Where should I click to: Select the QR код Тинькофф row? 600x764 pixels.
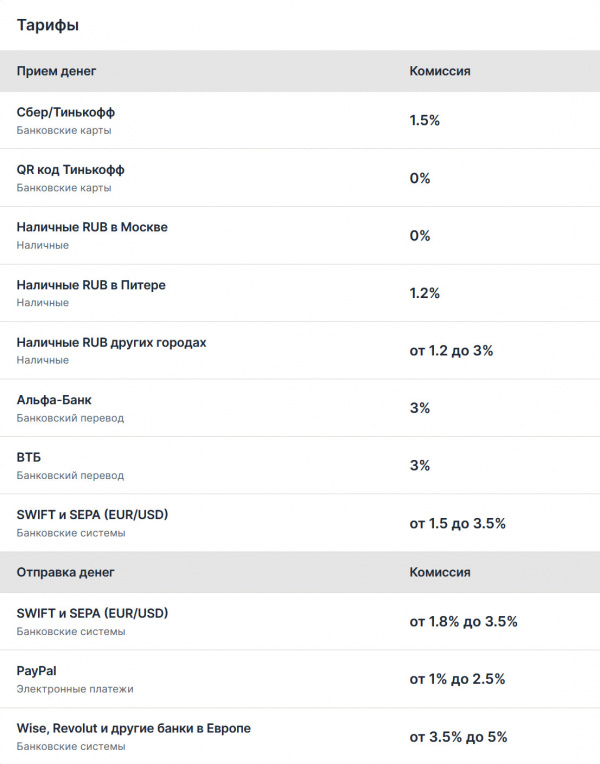[x=70, y=170]
